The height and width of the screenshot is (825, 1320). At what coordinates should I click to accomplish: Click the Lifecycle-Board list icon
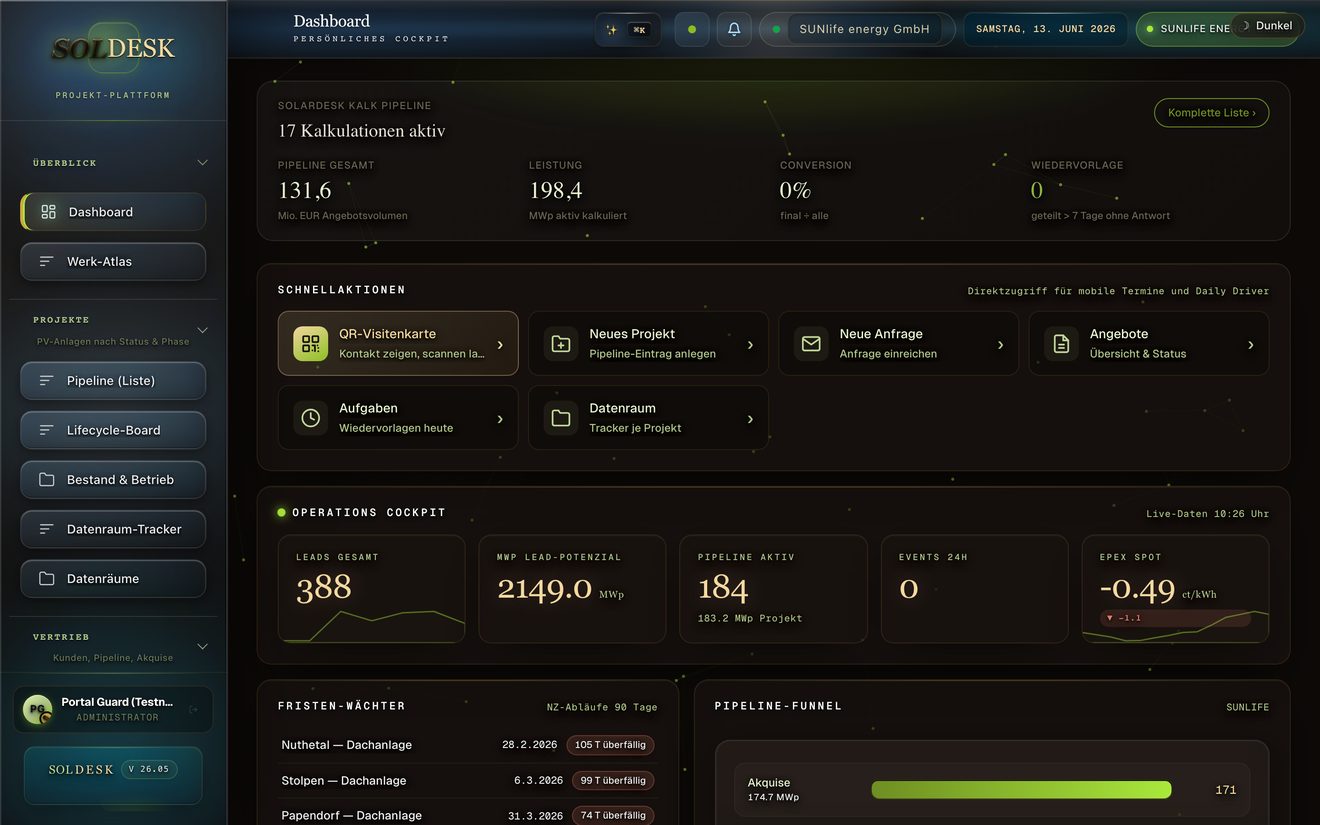pos(46,430)
